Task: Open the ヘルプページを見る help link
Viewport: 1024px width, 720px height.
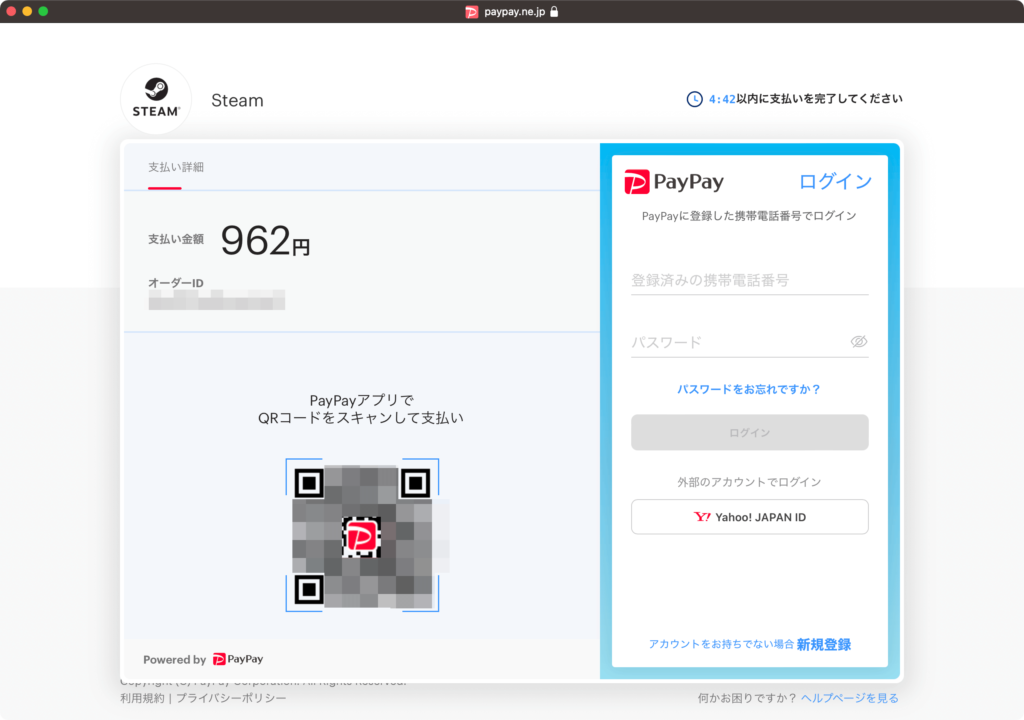Action: tap(850, 698)
